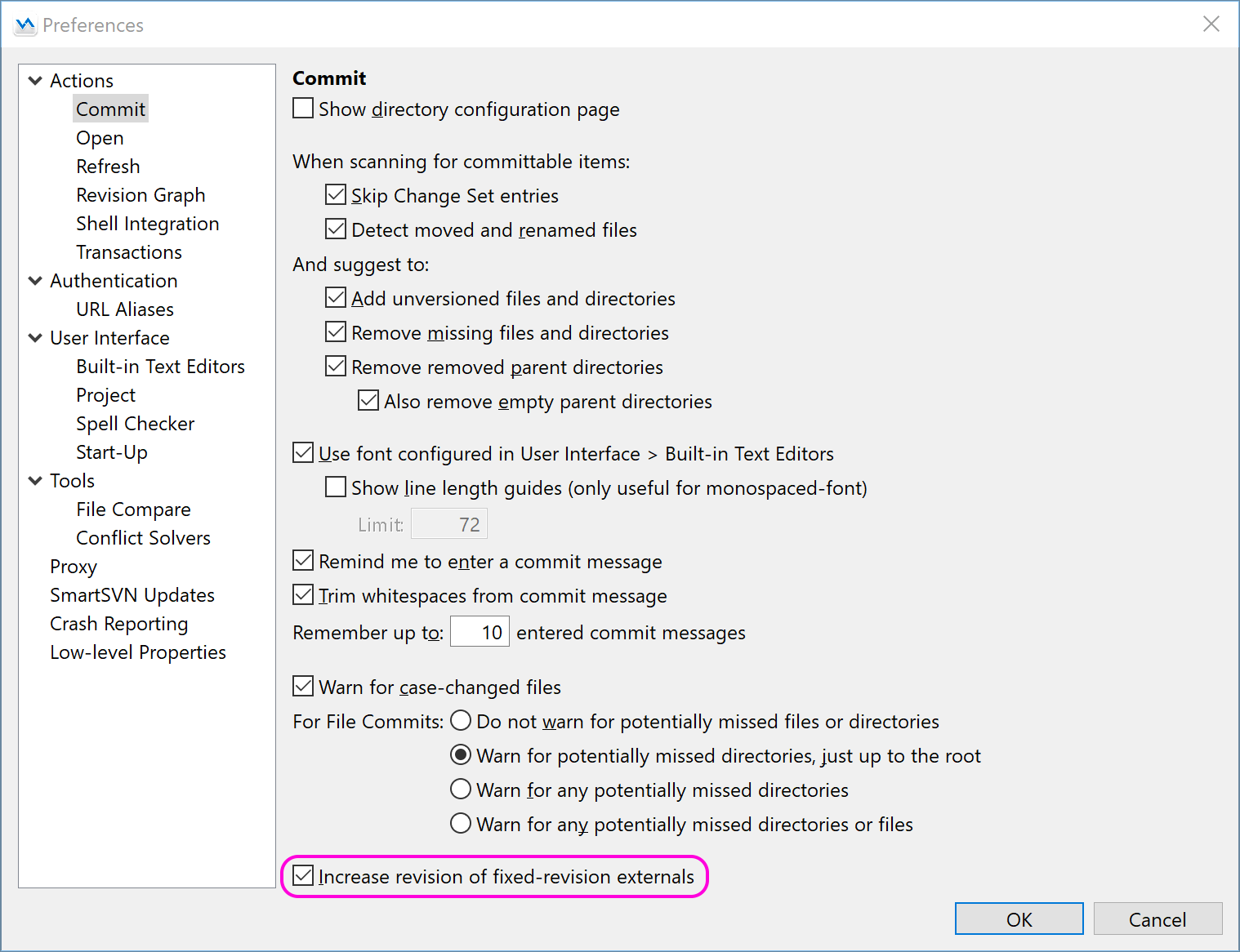This screenshot has height=952, width=1240.
Task: Open the Built-in Text Editors settings
Action: click(x=160, y=366)
